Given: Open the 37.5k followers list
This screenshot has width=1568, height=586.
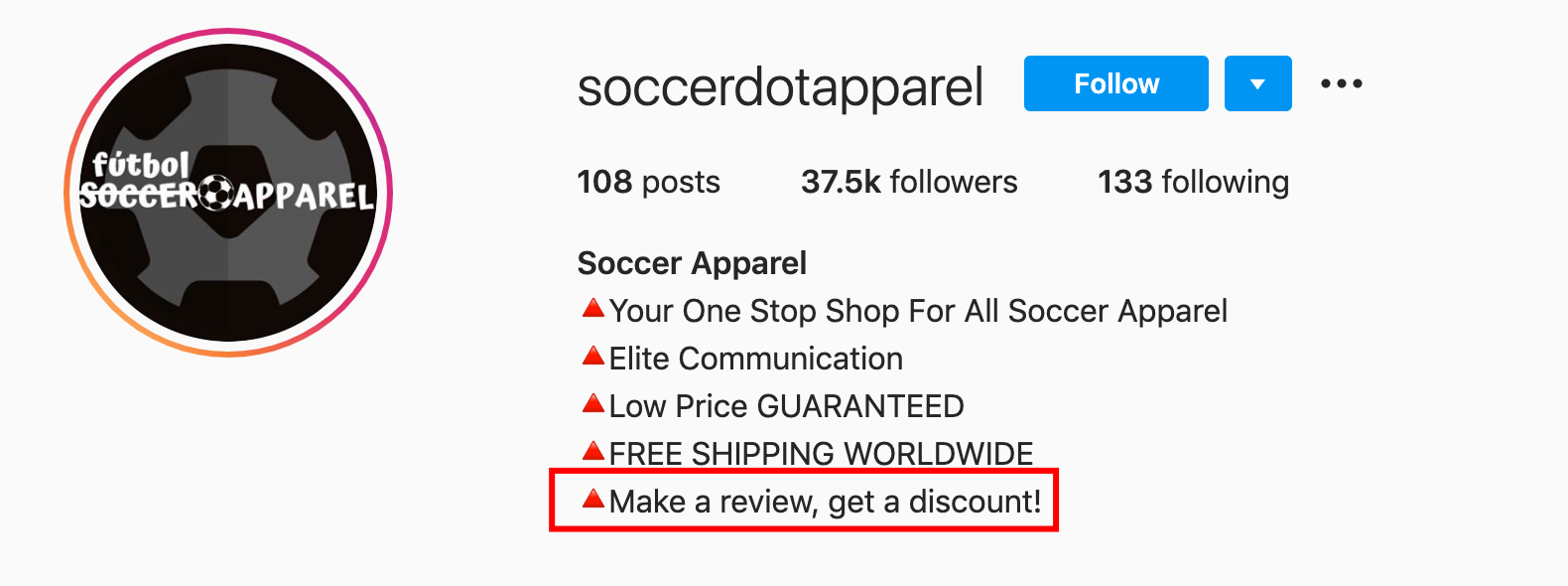Looking at the screenshot, I should tap(909, 182).
